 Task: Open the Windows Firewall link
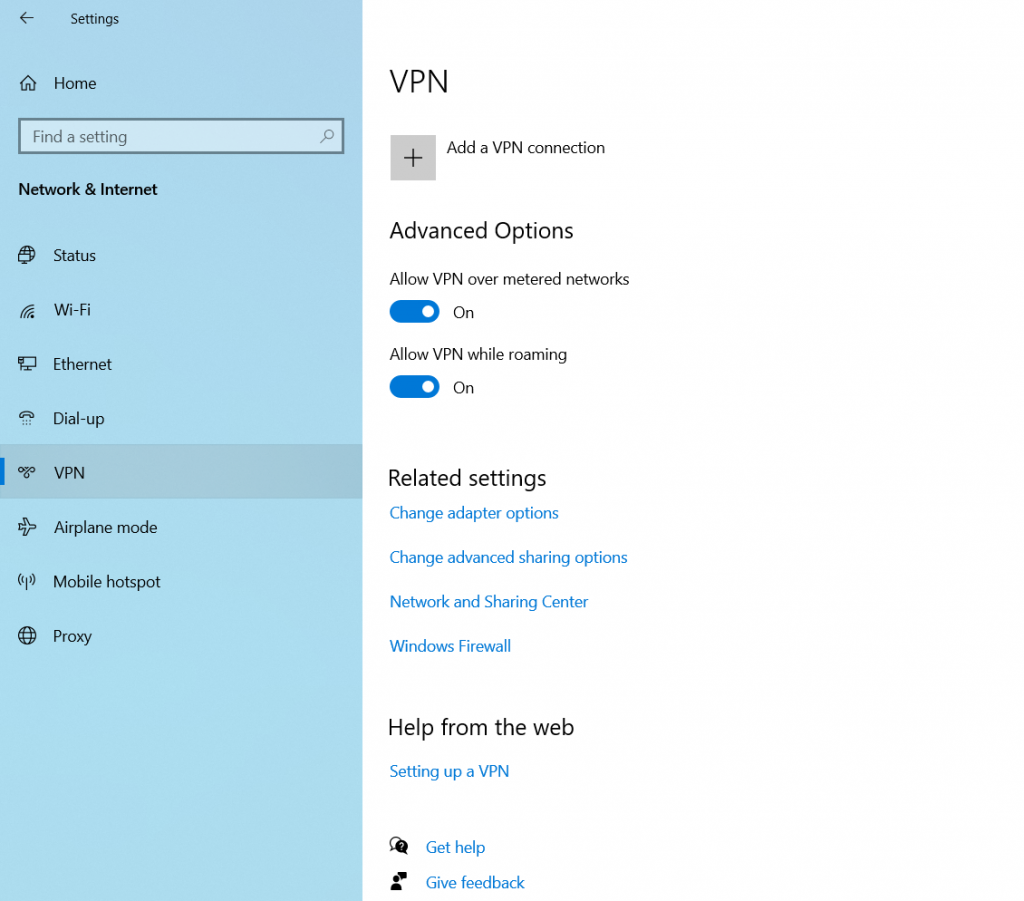[450, 646]
